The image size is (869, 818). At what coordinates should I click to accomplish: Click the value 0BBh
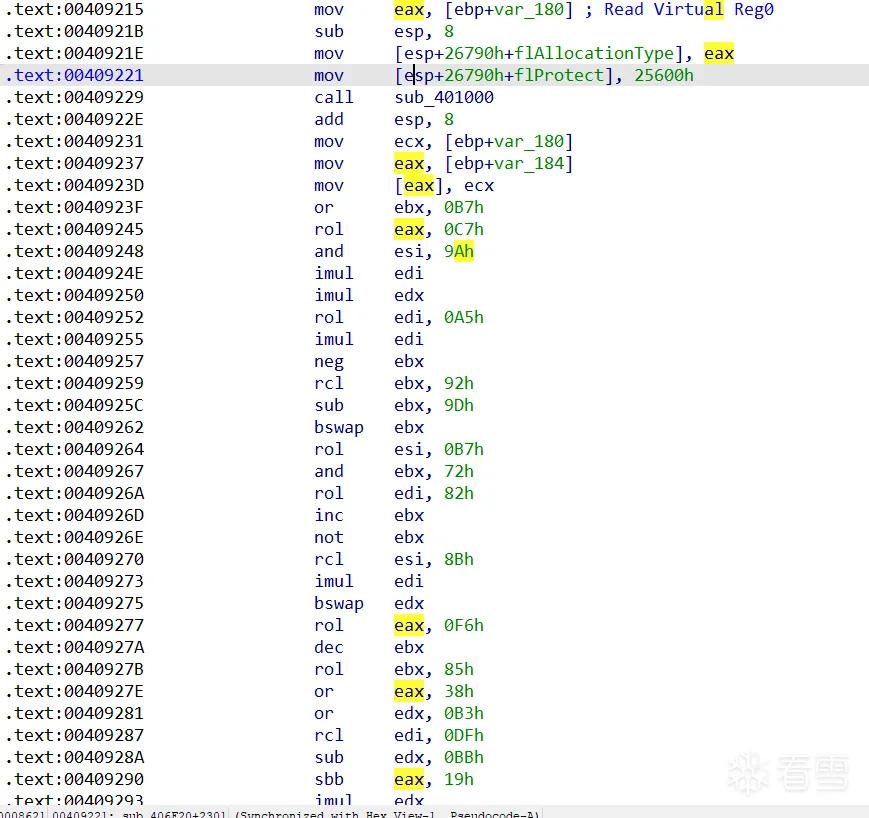pyautogui.click(x=464, y=758)
